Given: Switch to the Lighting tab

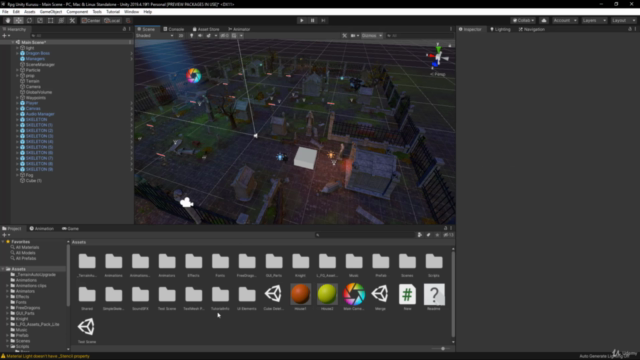Looking at the screenshot, I should click(500, 29).
